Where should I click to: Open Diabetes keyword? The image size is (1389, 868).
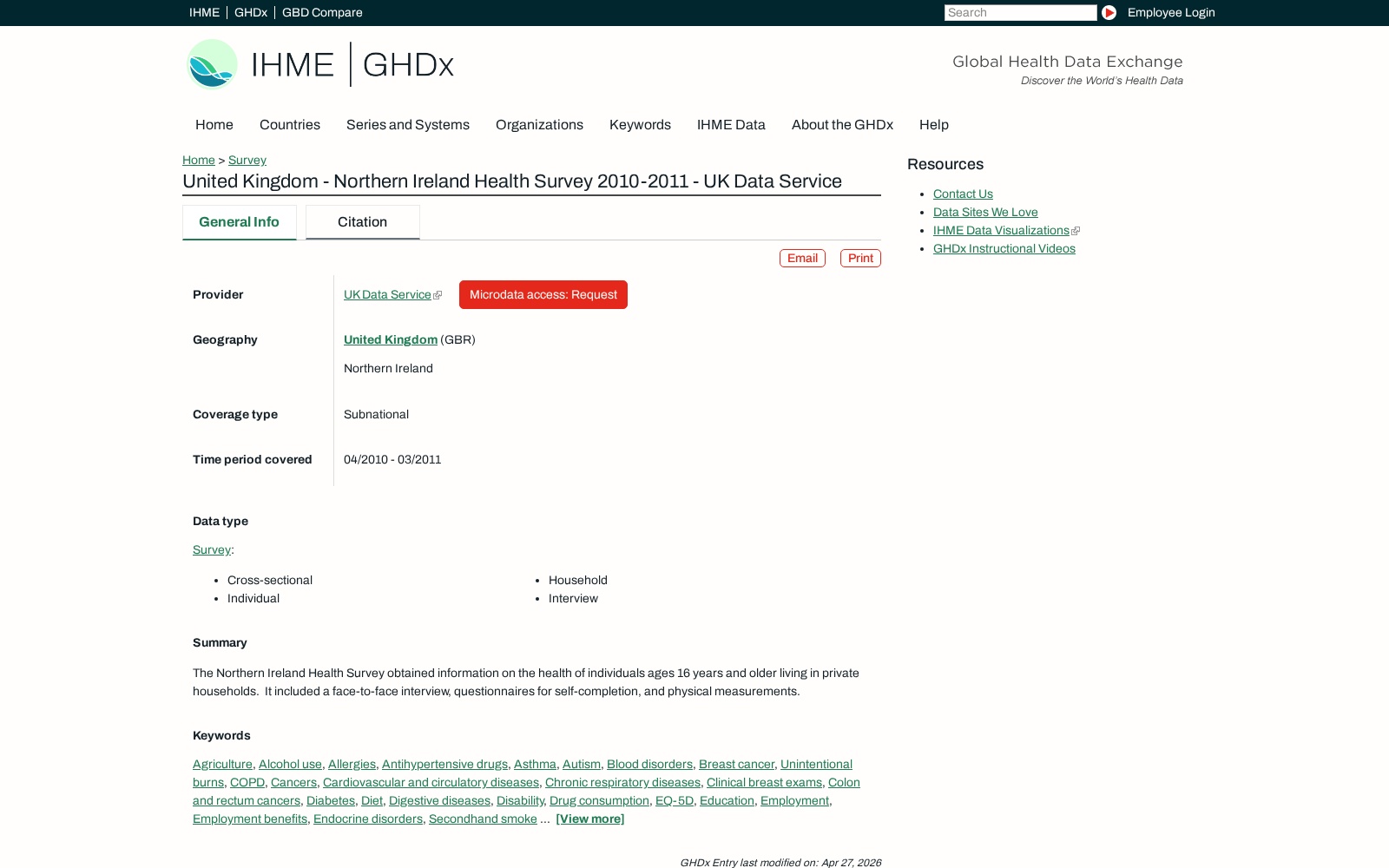[331, 801]
